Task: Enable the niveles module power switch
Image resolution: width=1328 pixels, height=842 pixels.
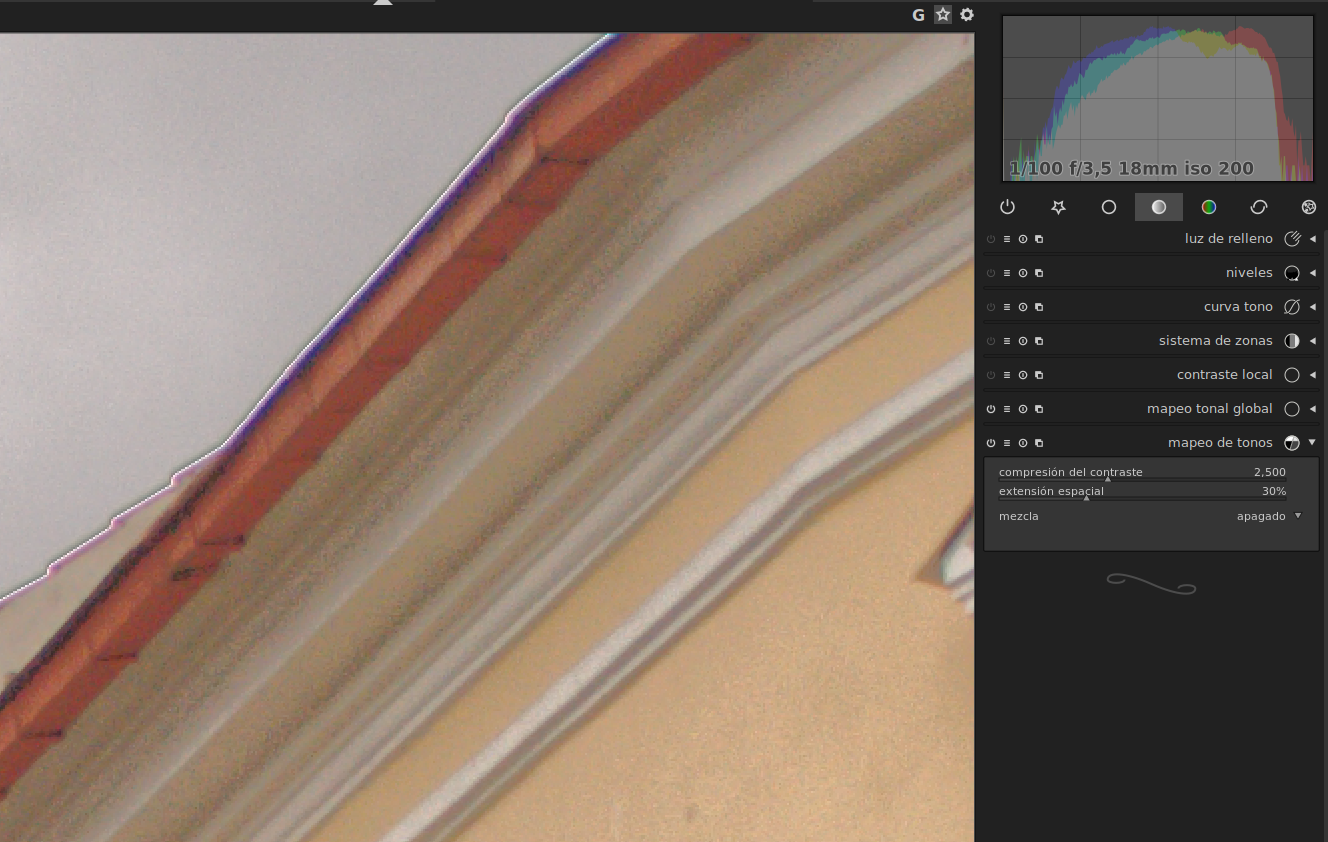Action: [x=991, y=273]
